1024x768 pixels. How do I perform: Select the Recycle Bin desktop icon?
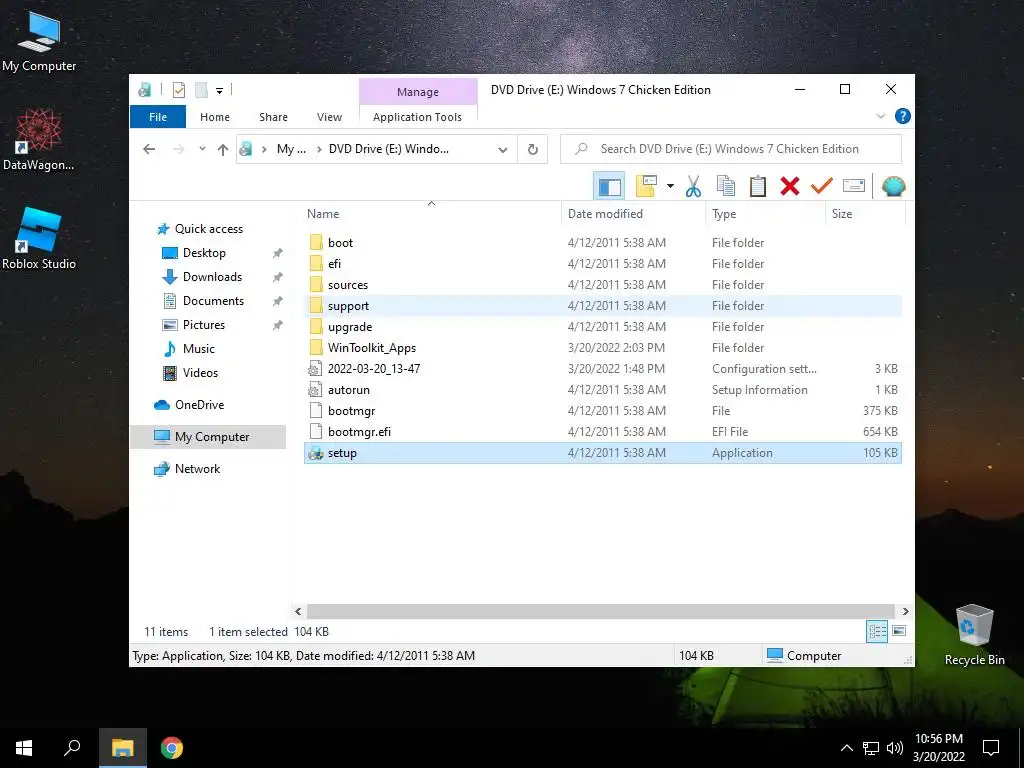pos(974,635)
